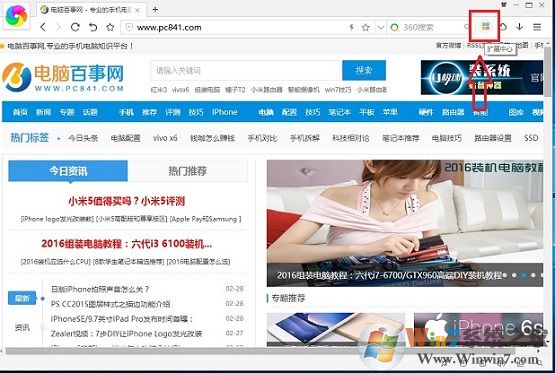Click hot tag vivo x6
The width and height of the screenshot is (555, 373).
click(165, 138)
